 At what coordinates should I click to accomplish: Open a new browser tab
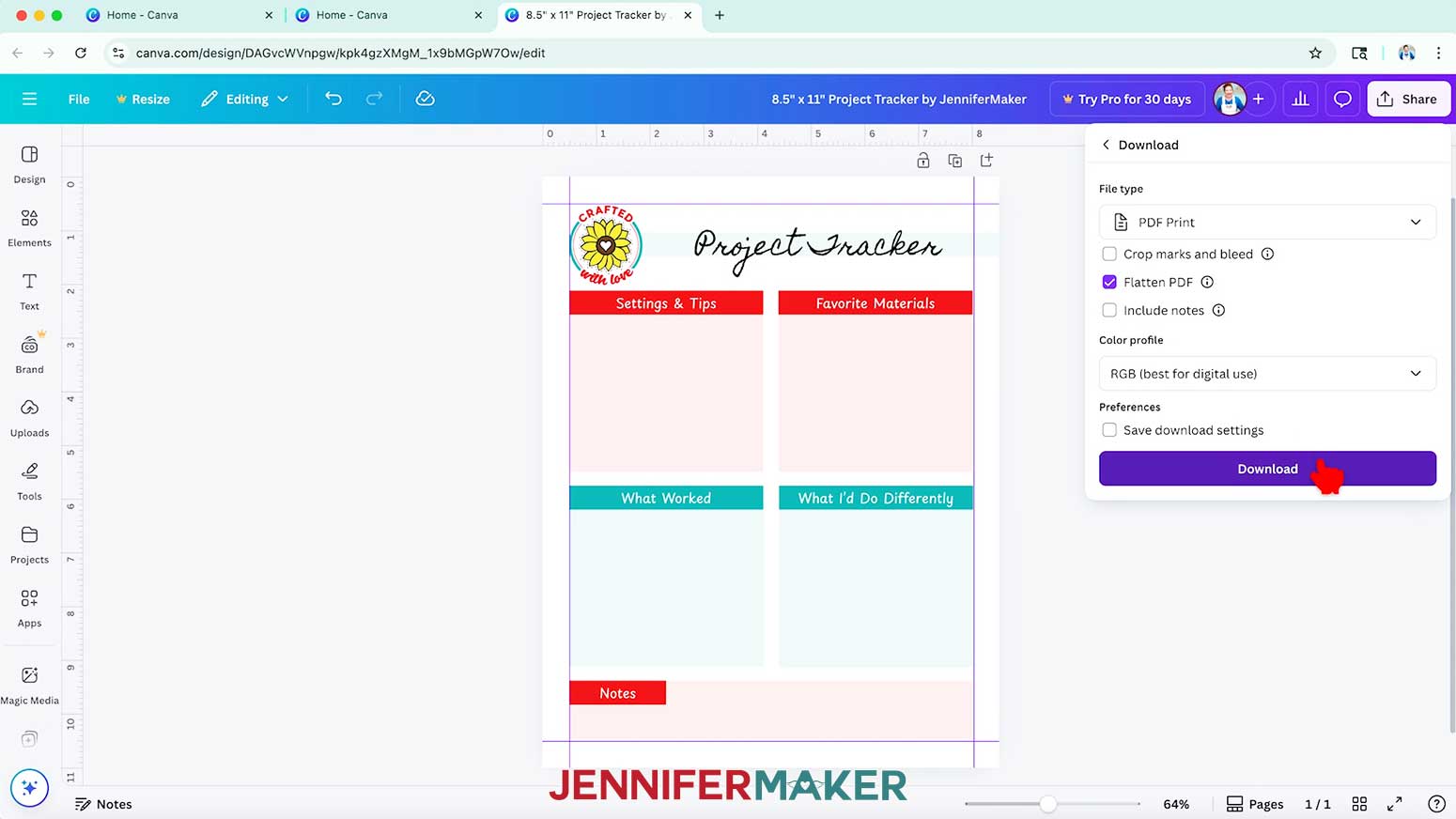click(720, 15)
